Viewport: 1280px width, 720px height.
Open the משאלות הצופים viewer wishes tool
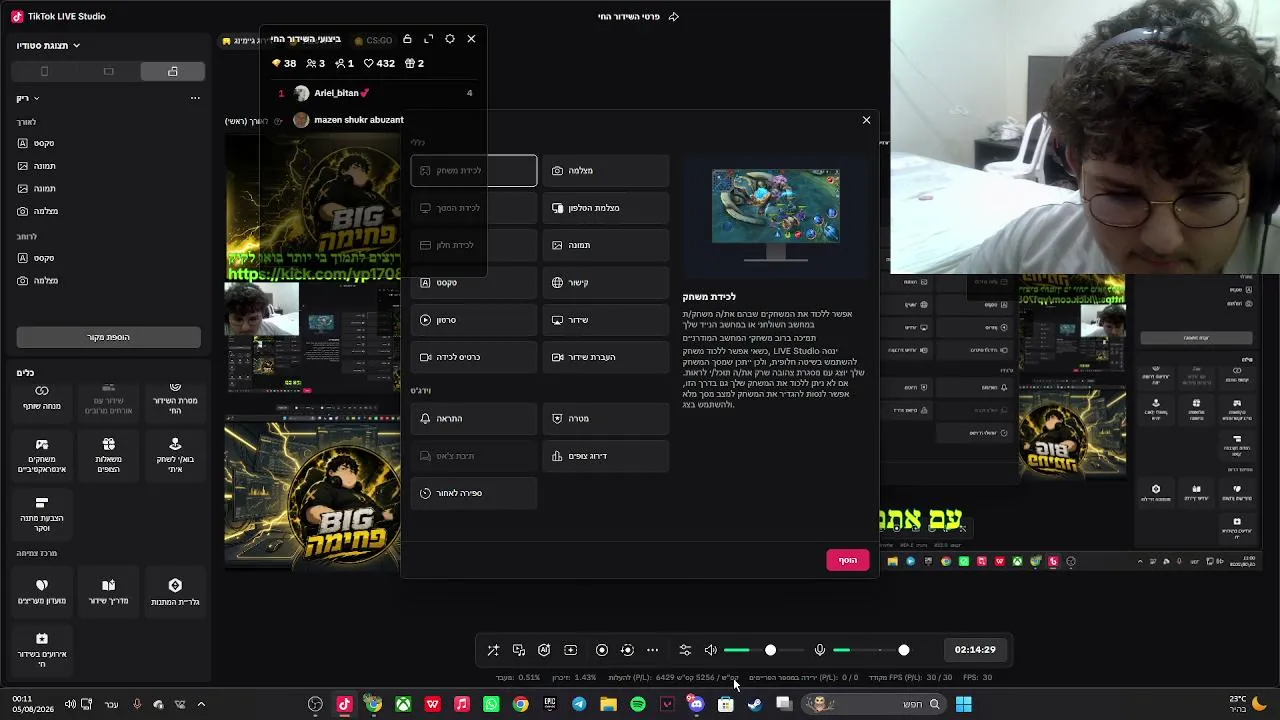pos(108,455)
